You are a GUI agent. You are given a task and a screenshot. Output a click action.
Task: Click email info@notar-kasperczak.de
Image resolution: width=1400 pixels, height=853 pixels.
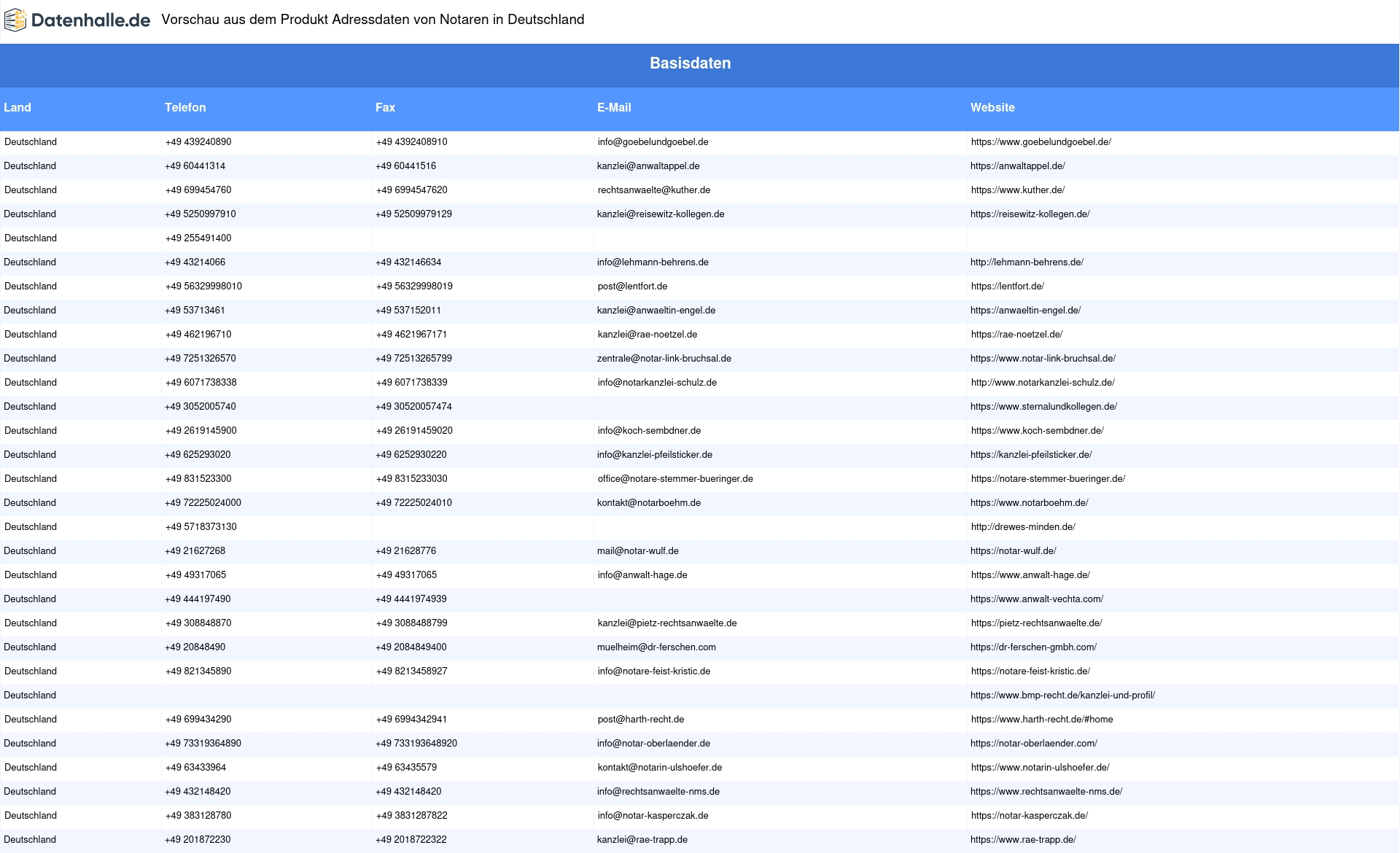(653, 816)
